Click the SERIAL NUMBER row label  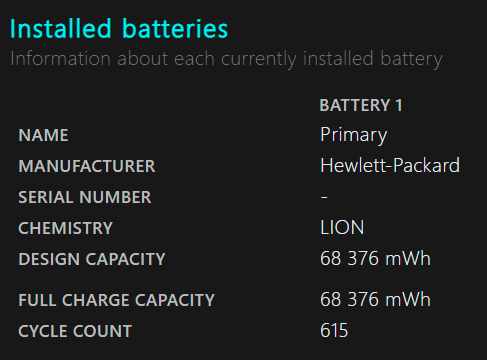coord(85,197)
